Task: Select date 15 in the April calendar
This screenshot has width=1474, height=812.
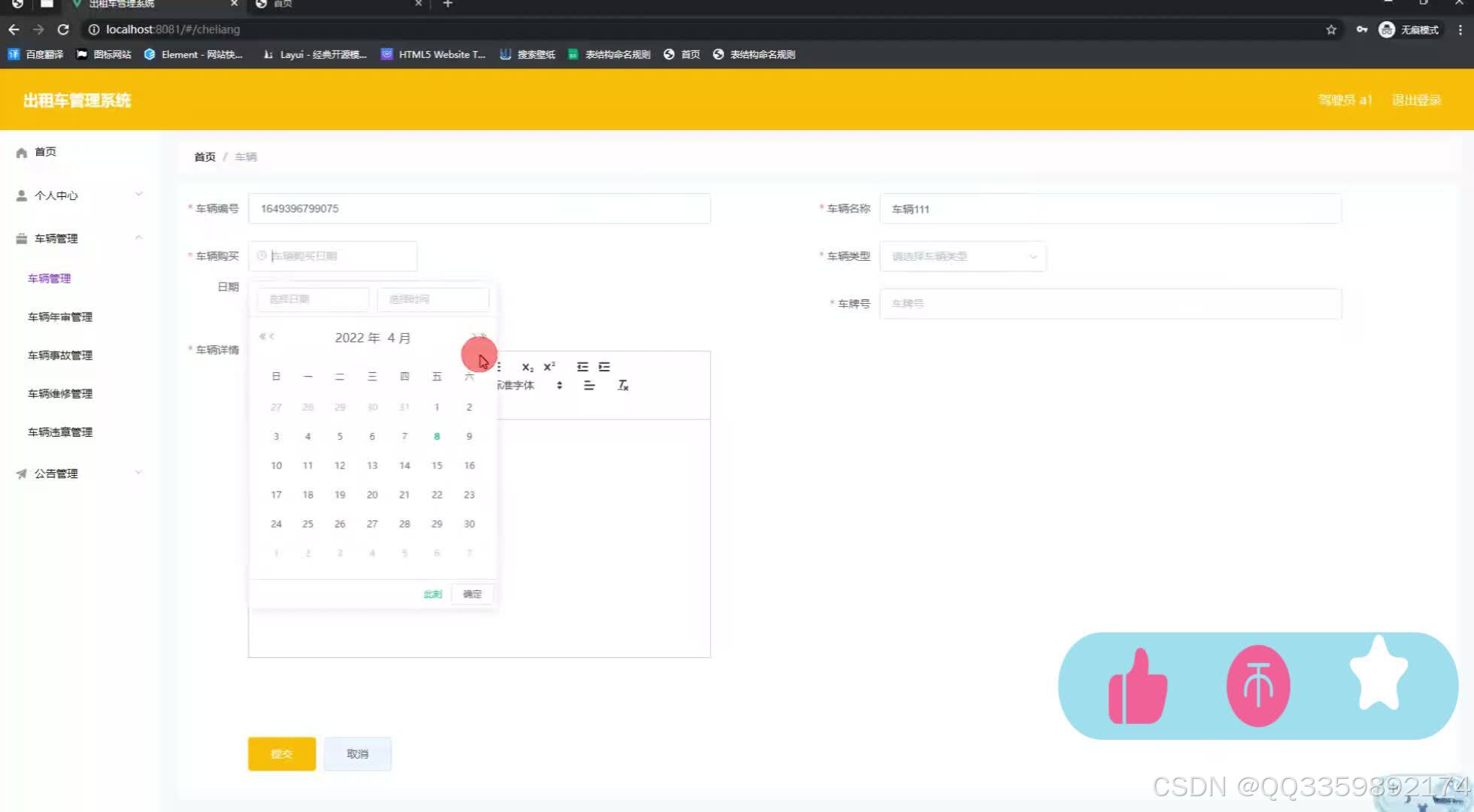Action: [437, 465]
